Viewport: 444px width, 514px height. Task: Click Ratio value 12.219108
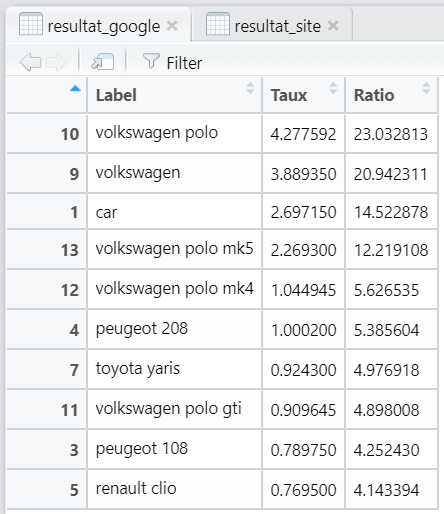[391, 250]
